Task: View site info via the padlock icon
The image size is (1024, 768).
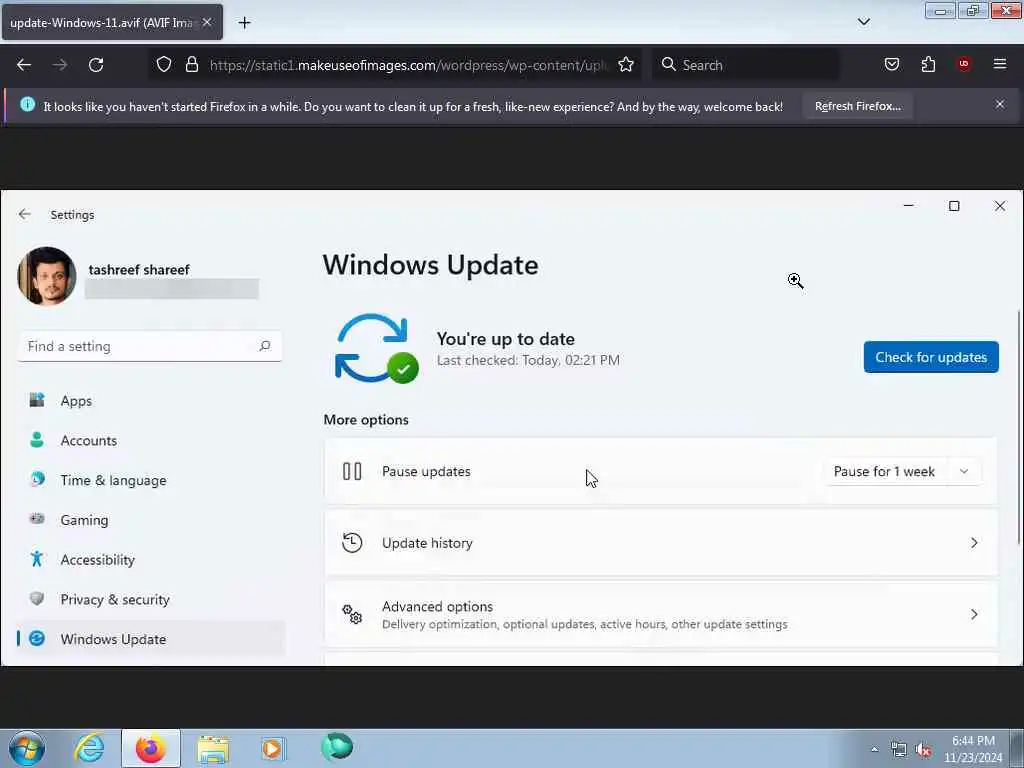Action: tap(191, 65)
